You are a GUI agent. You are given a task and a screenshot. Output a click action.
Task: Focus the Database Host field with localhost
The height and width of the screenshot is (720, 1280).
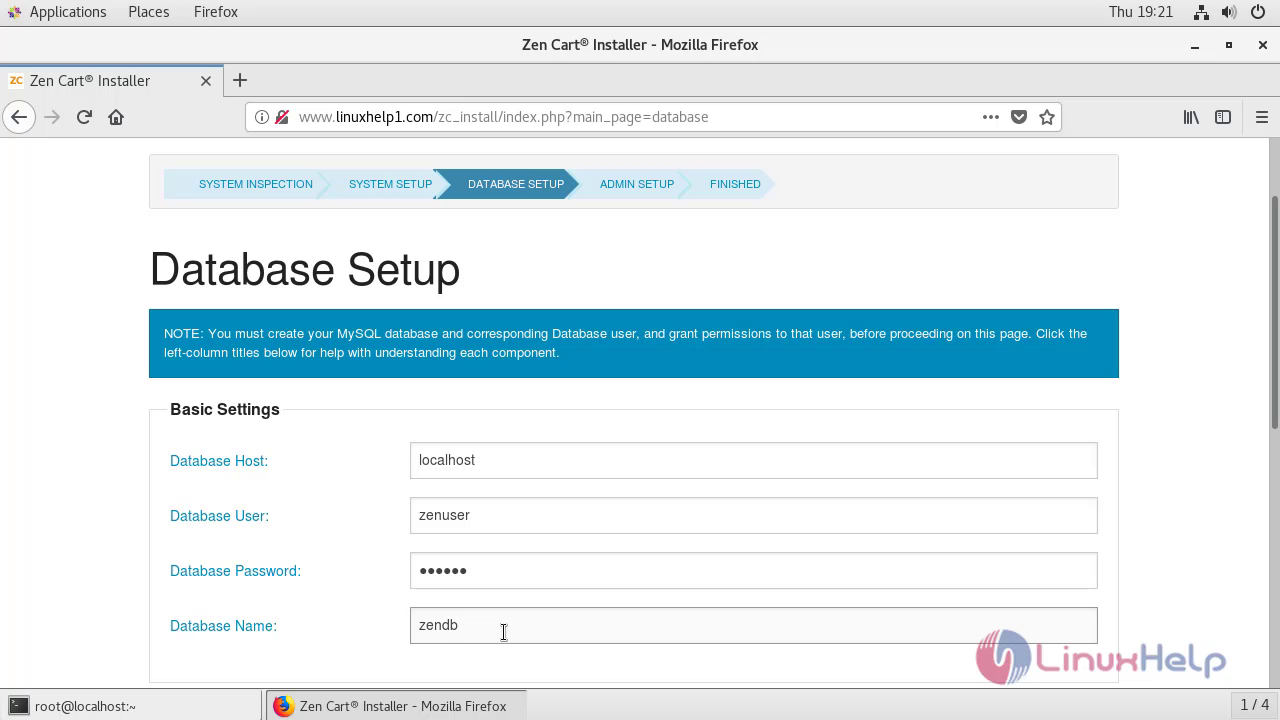[x=753, y=460]
